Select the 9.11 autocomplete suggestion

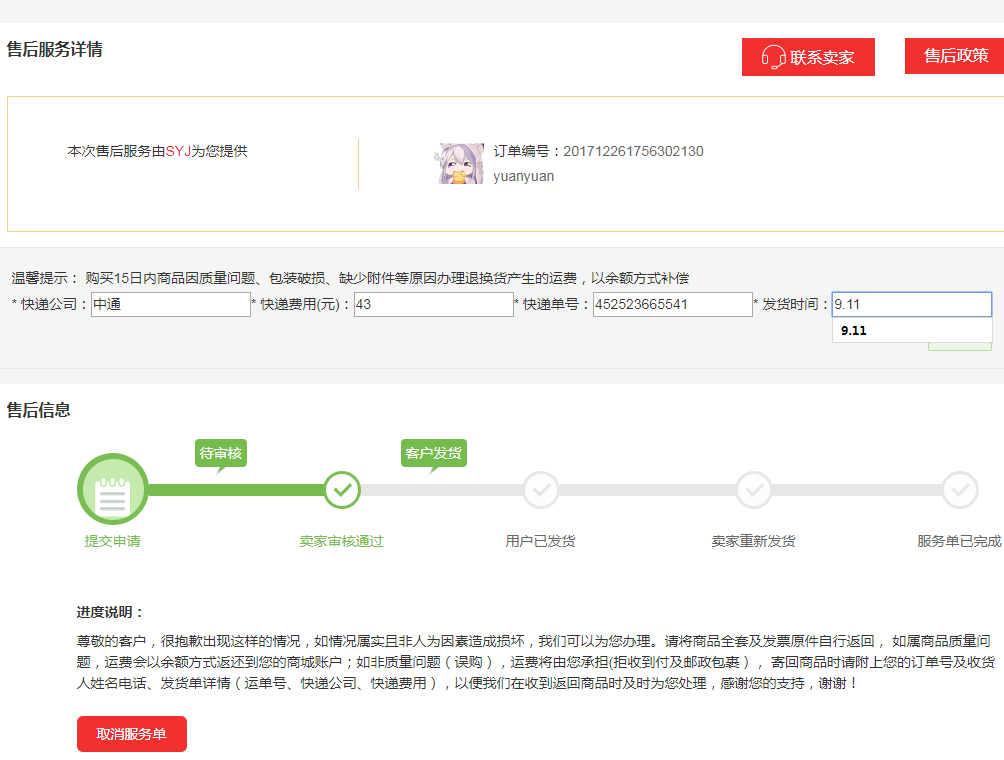tap(854, 331)
